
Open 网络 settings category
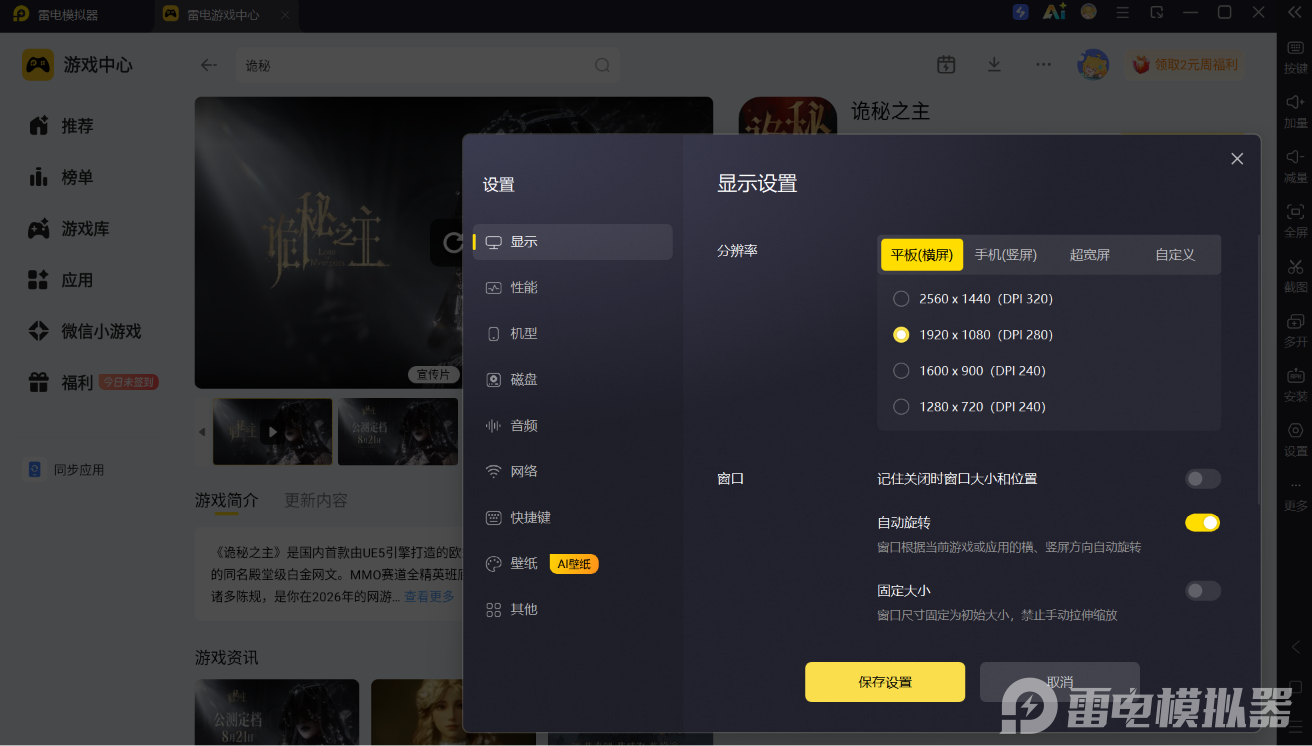pyautogui.click(x=573, y=472)
